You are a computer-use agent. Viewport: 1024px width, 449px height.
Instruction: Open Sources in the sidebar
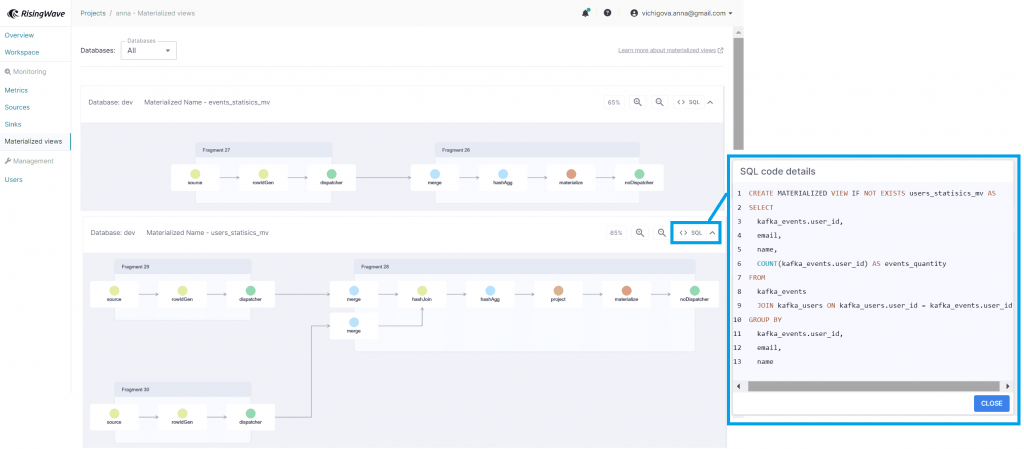17,107
